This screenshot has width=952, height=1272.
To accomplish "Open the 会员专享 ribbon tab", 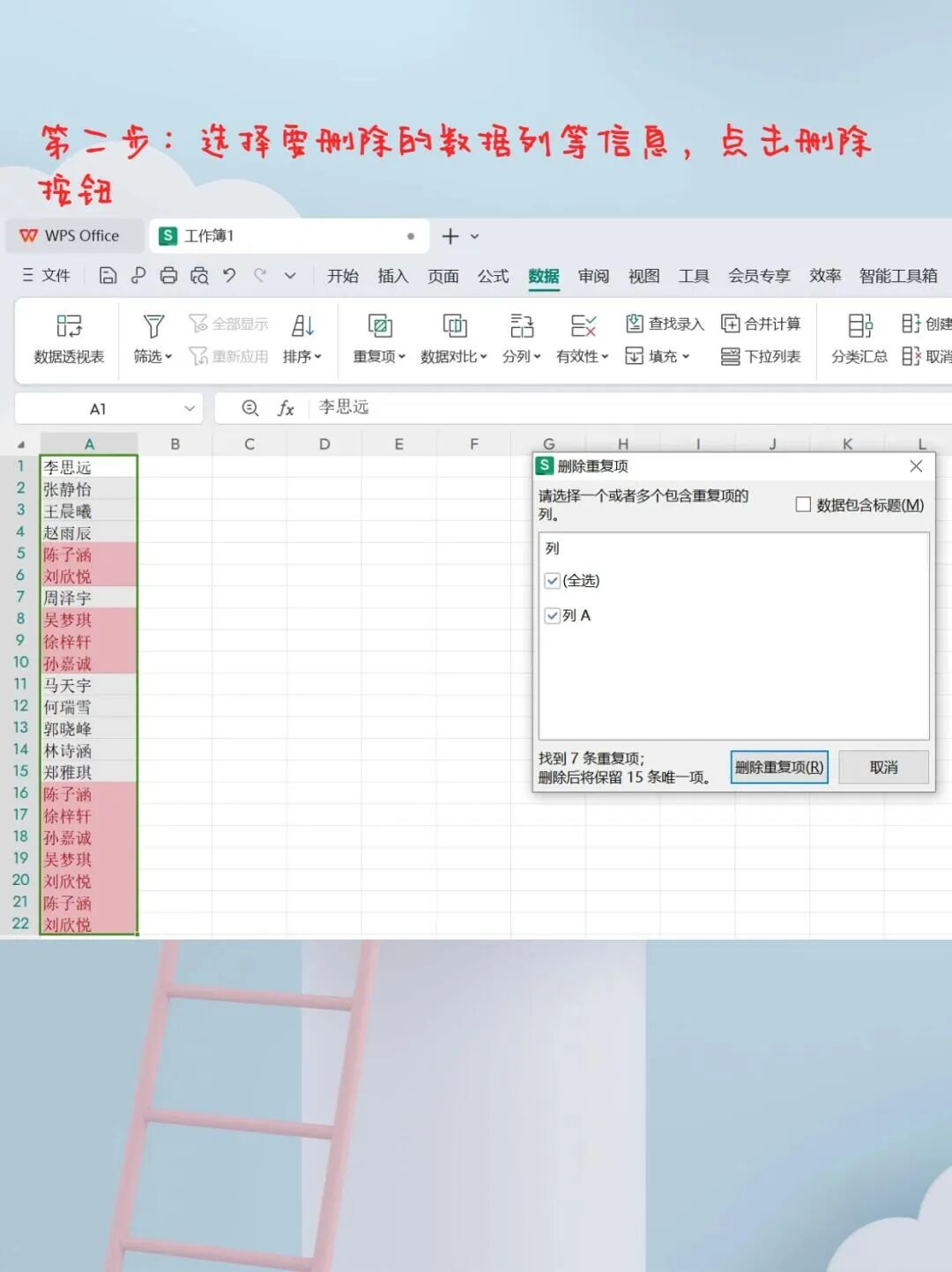I will [x=759, y=276].
